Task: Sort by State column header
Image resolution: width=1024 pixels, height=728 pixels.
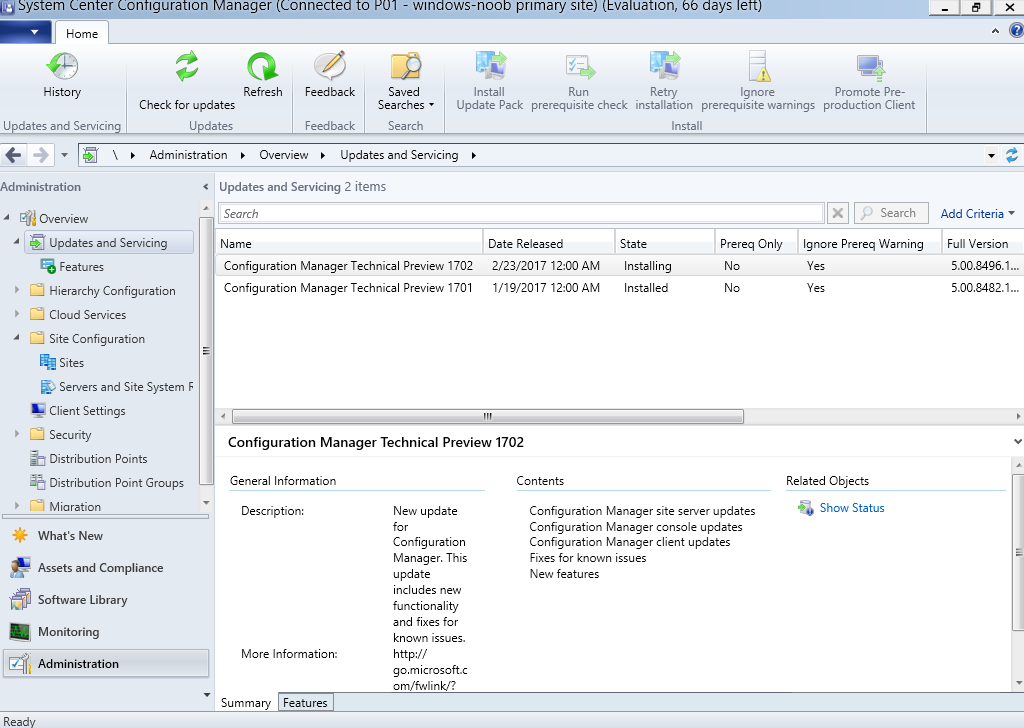Action: pyautogui.click(x=665, y=244)
